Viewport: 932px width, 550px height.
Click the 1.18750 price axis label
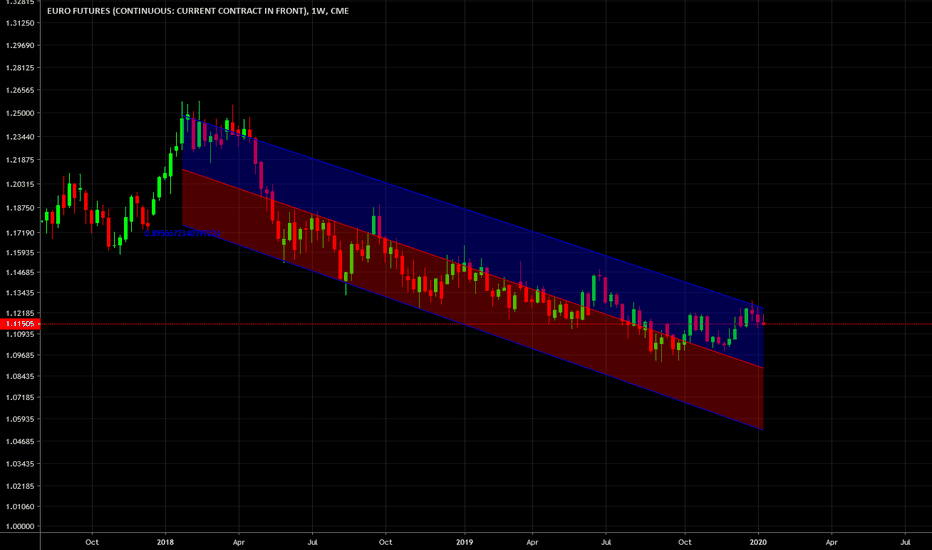20,208
